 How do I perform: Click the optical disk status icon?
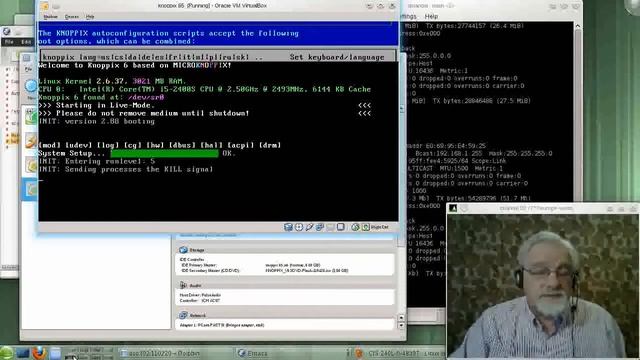pyautogui.click(x=299, y=227)
